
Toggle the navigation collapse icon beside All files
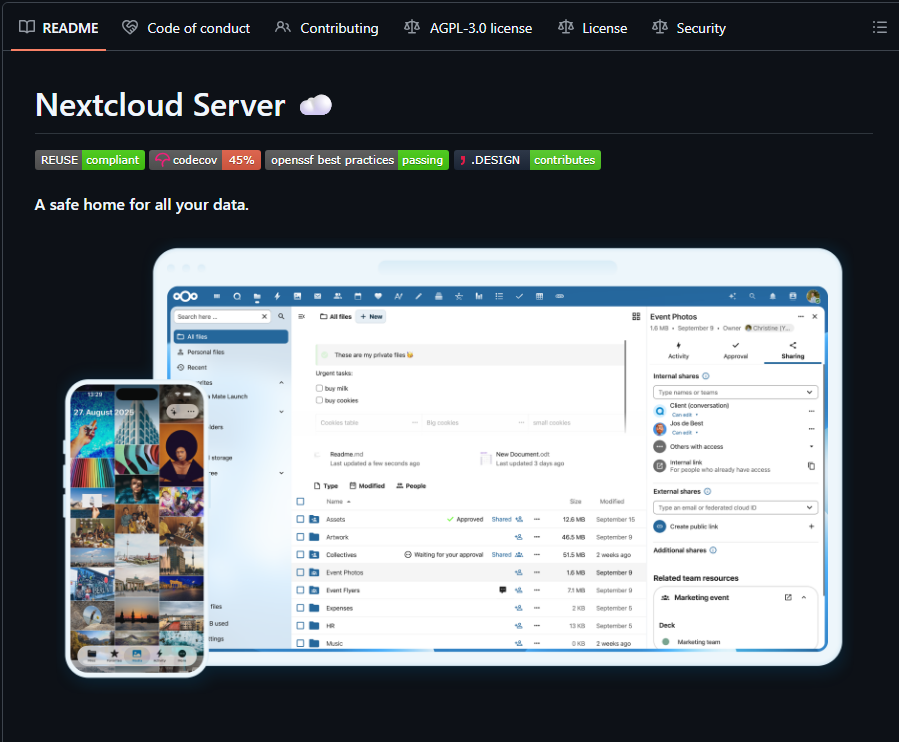[302, 317]
